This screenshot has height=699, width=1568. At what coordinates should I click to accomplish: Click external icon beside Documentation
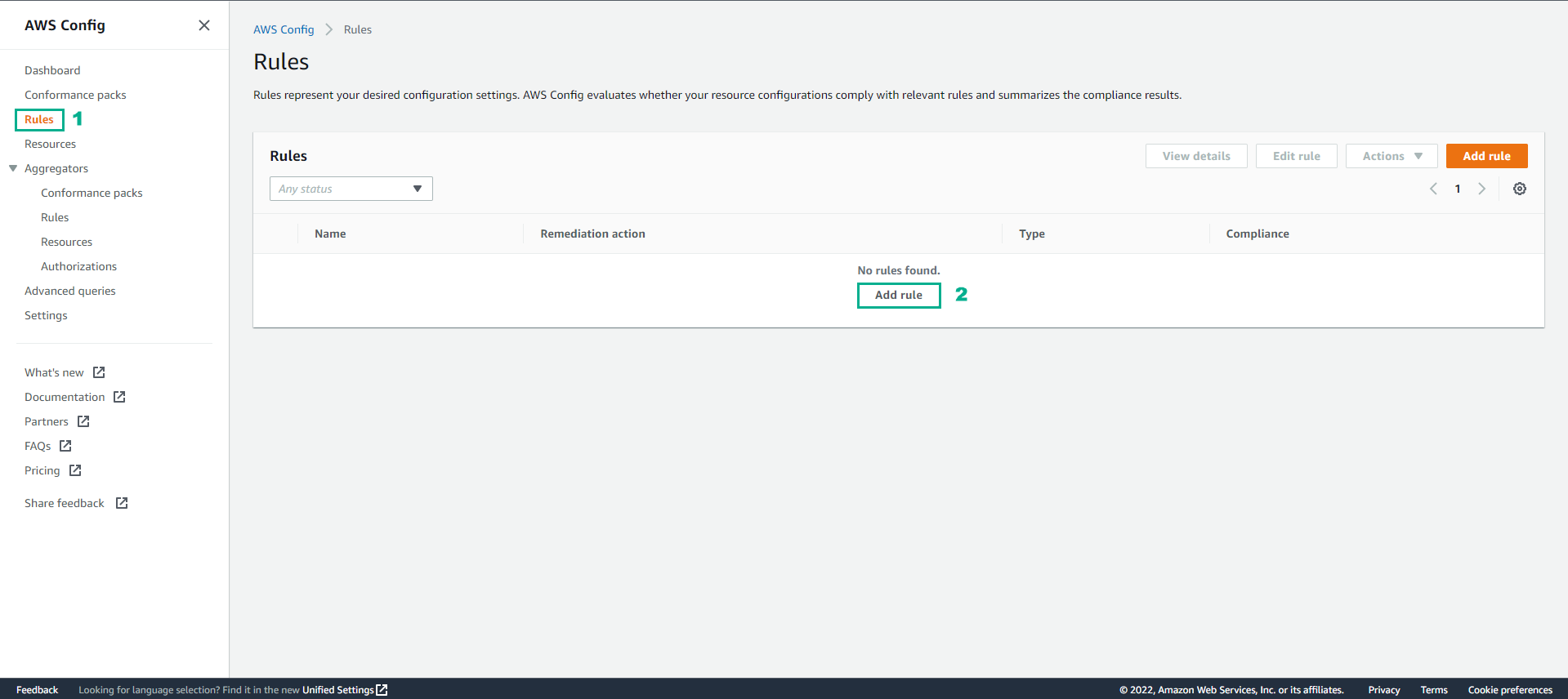[119, 397]
